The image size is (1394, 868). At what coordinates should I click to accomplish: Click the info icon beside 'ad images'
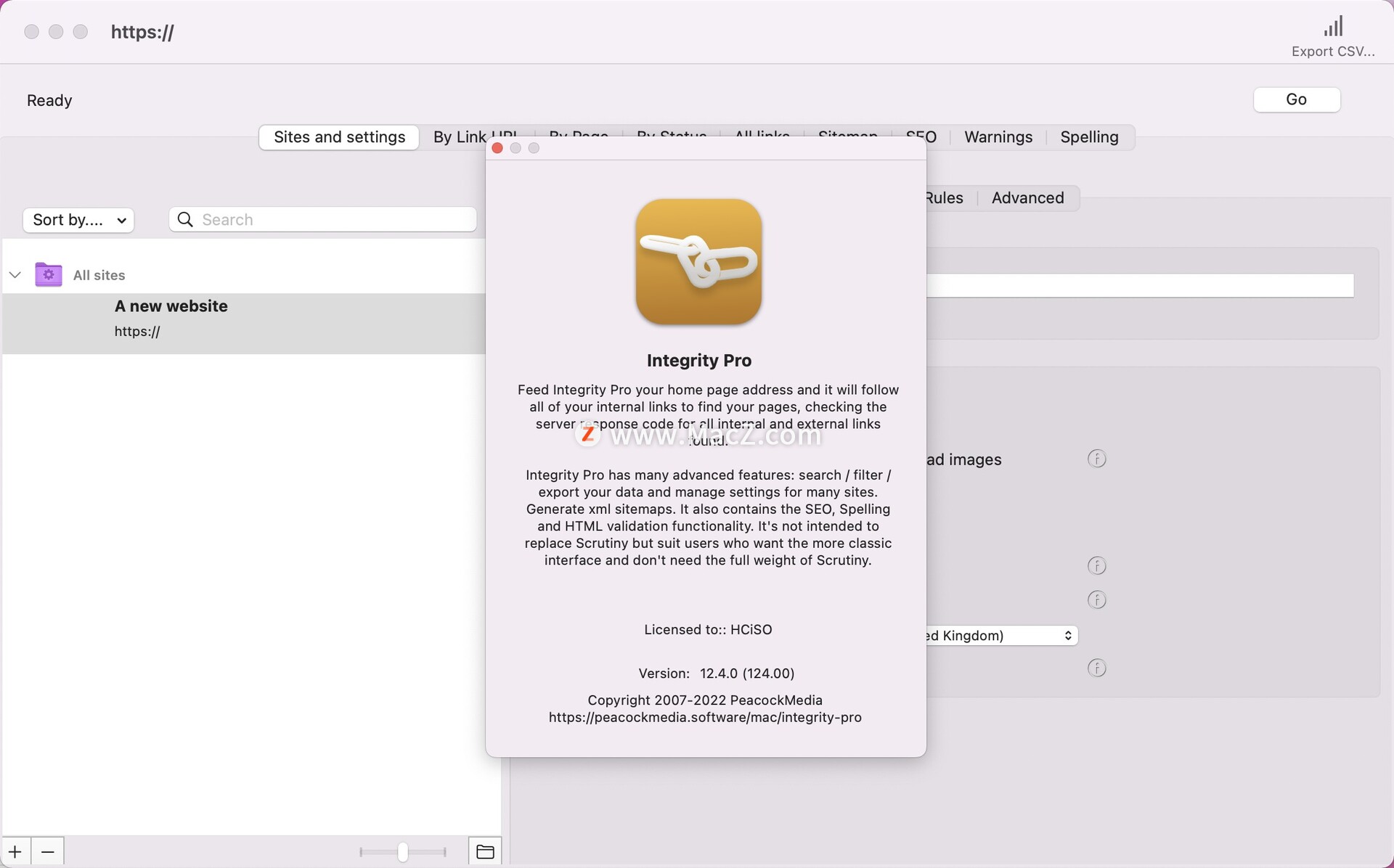click(x=1097, y=459)
